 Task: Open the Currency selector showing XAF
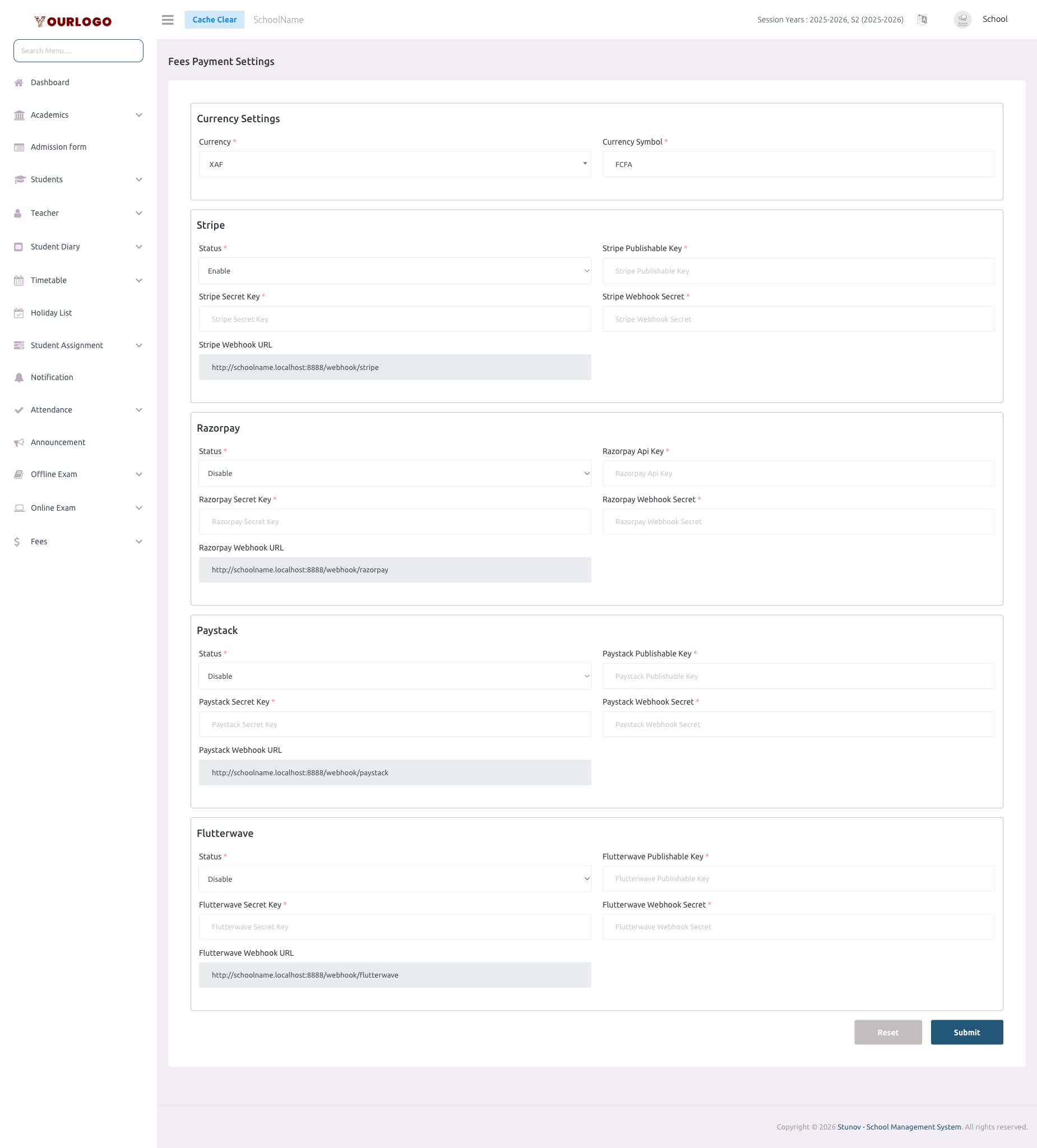click(x=395, y=164)
